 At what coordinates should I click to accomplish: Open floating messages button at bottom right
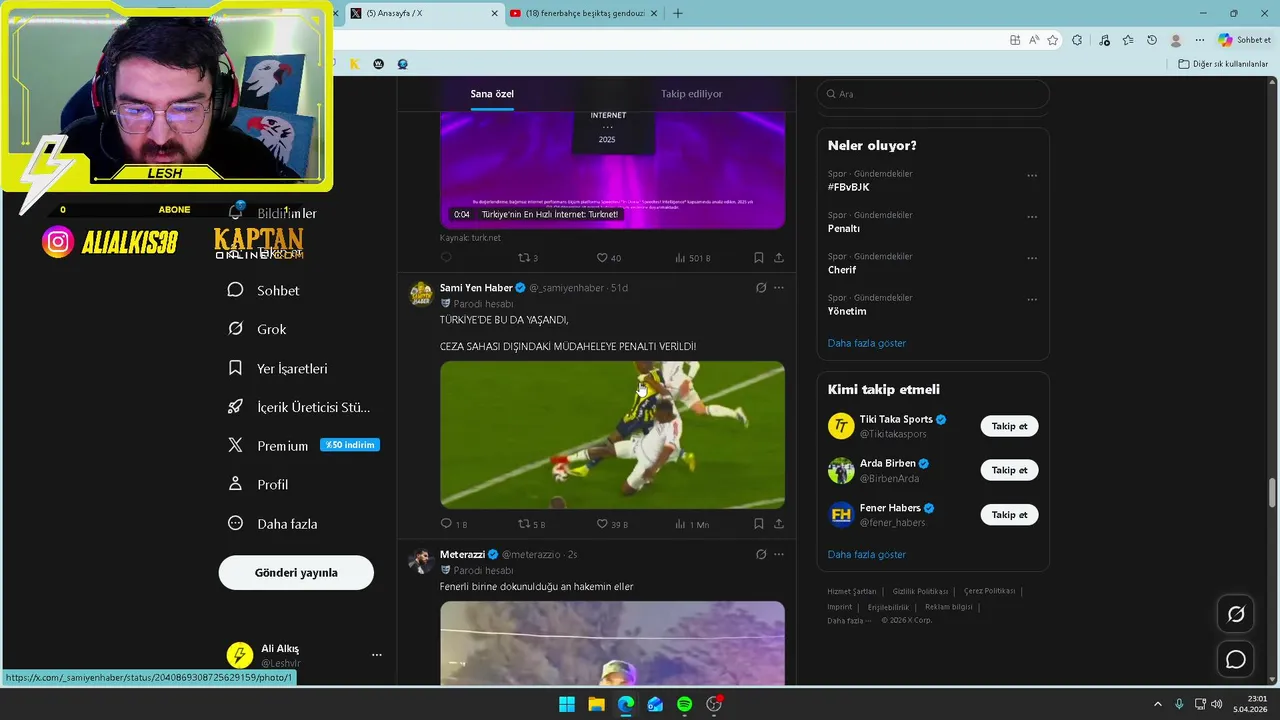(1236, 659)
